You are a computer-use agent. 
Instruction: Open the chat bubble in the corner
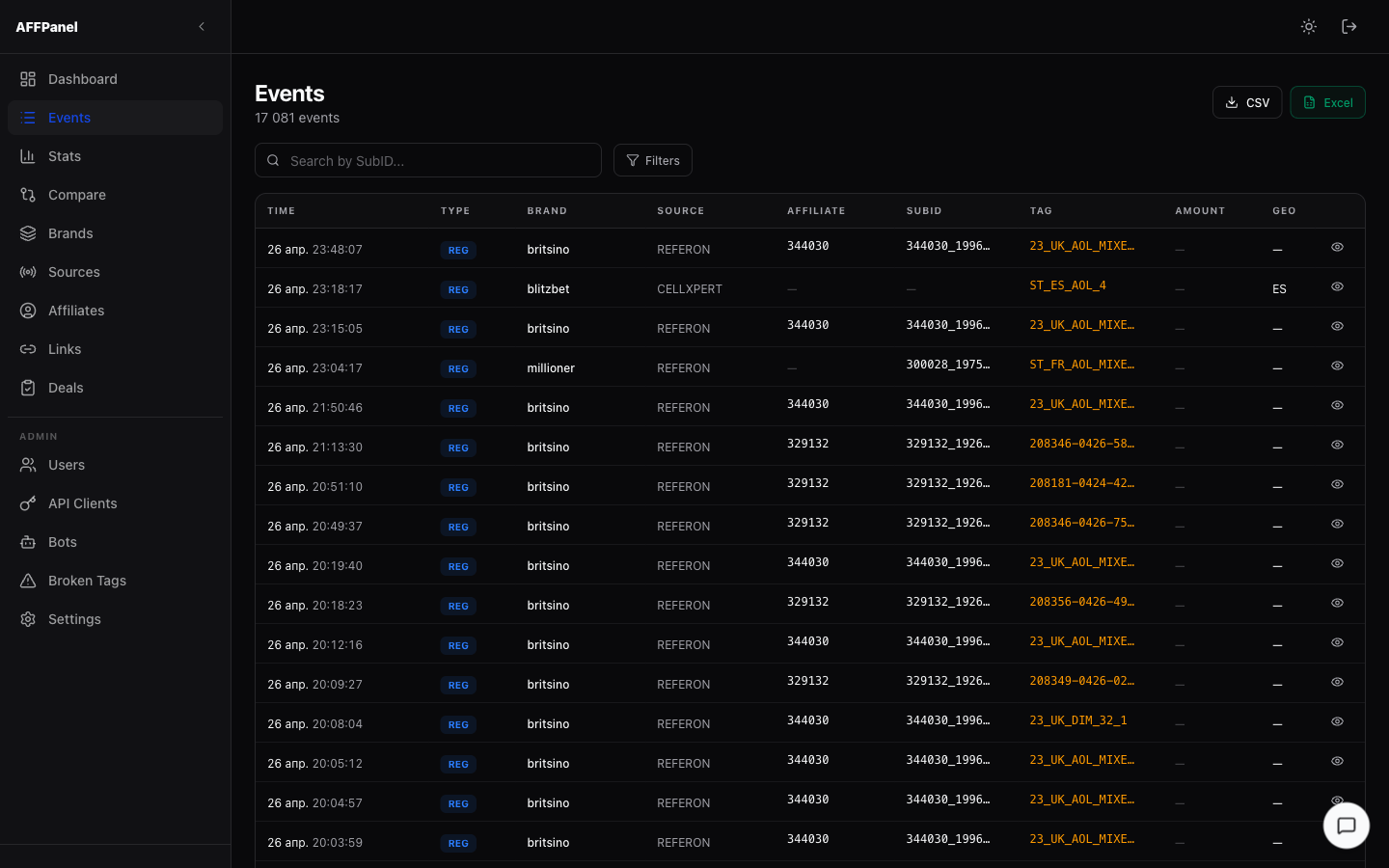[x=1346, y=825]
